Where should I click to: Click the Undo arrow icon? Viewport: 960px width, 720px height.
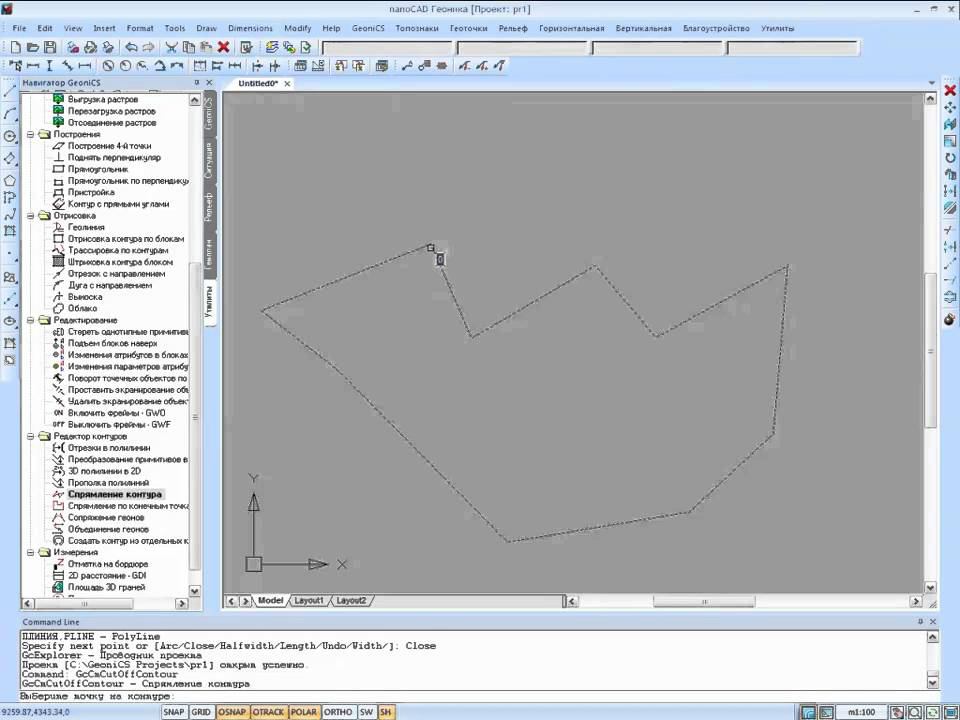coord(131,47)
